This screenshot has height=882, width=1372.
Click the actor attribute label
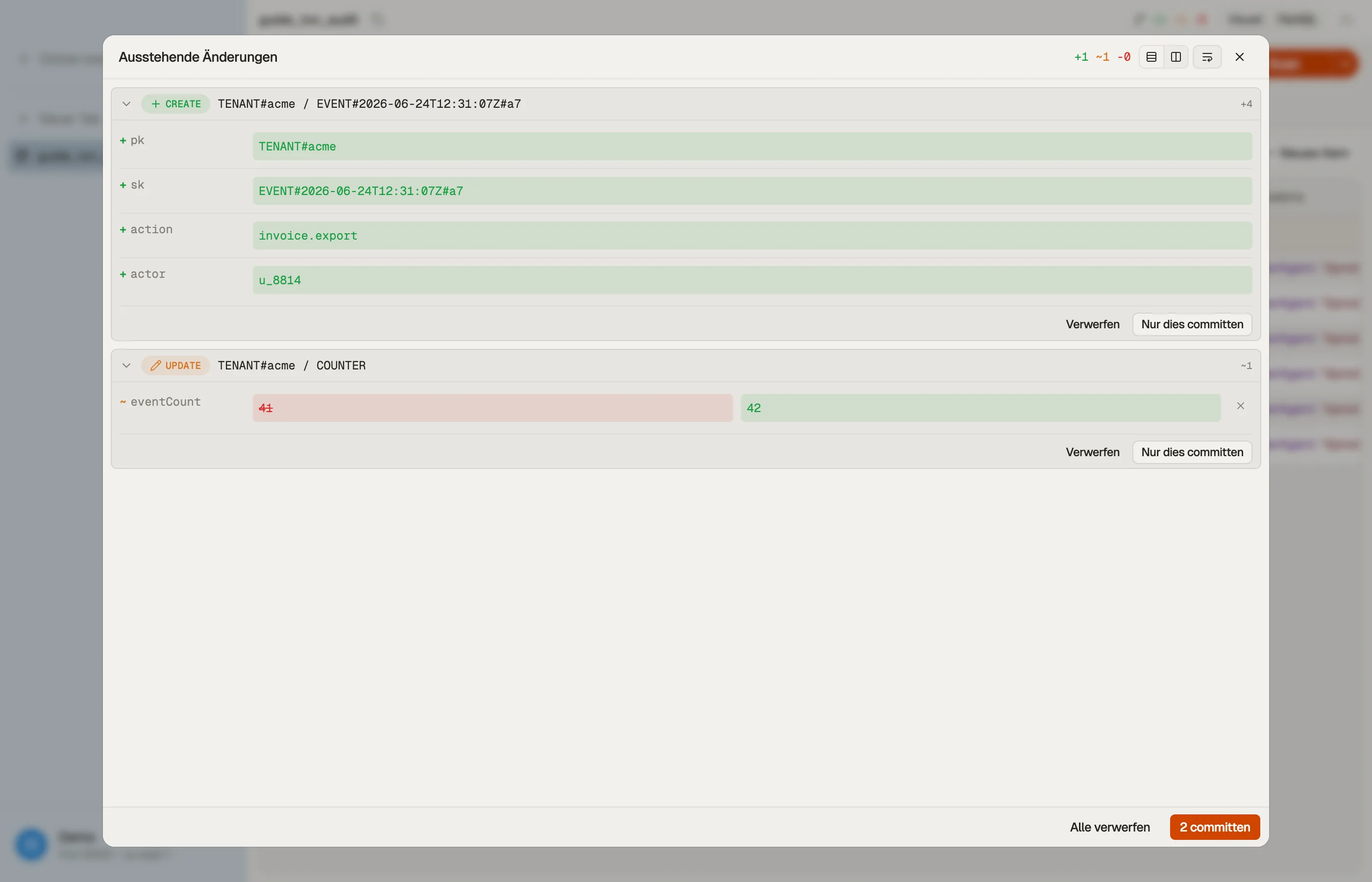coord(148,274)
